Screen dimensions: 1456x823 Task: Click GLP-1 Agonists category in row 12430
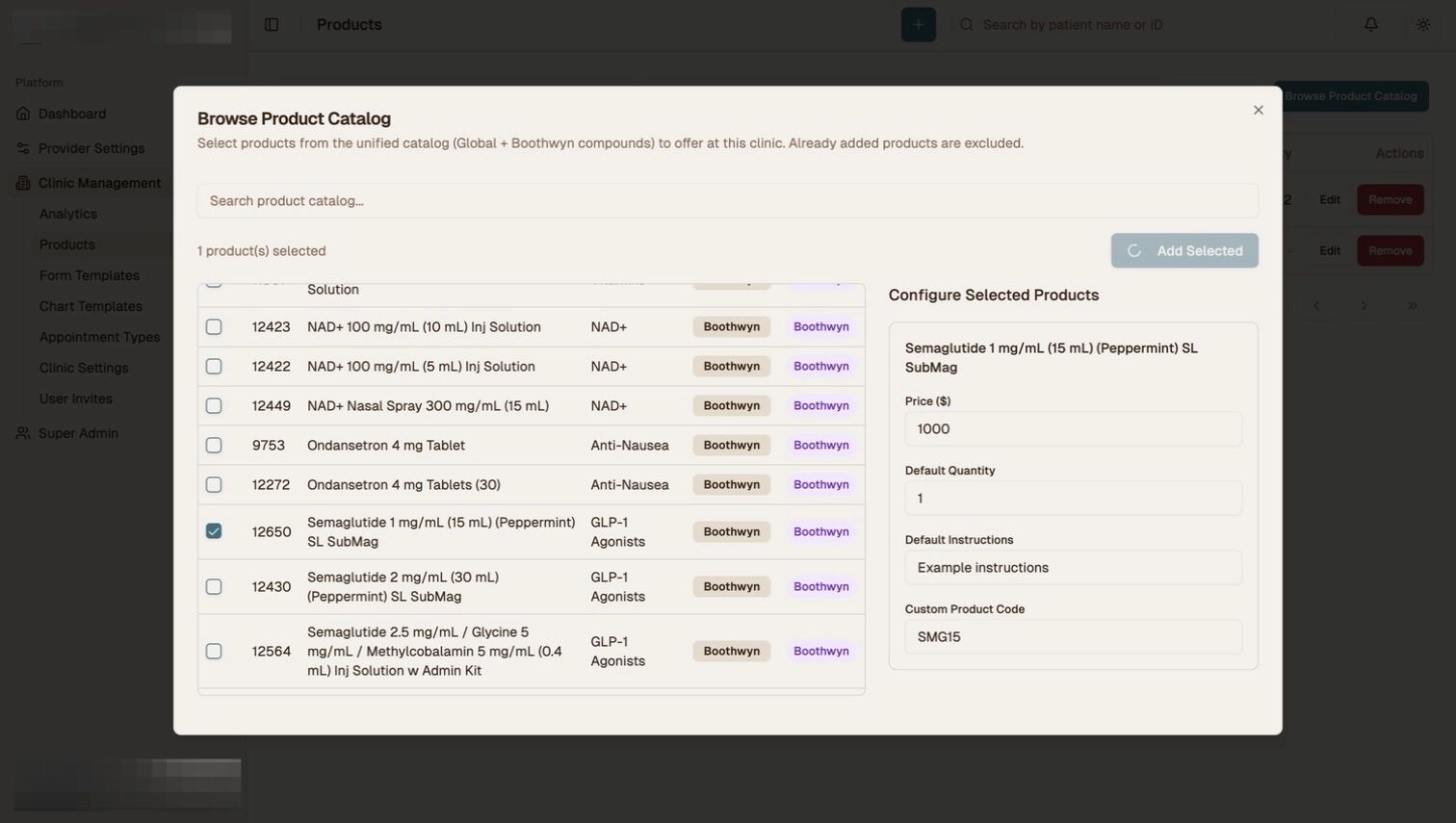click(x=618, y=587)
